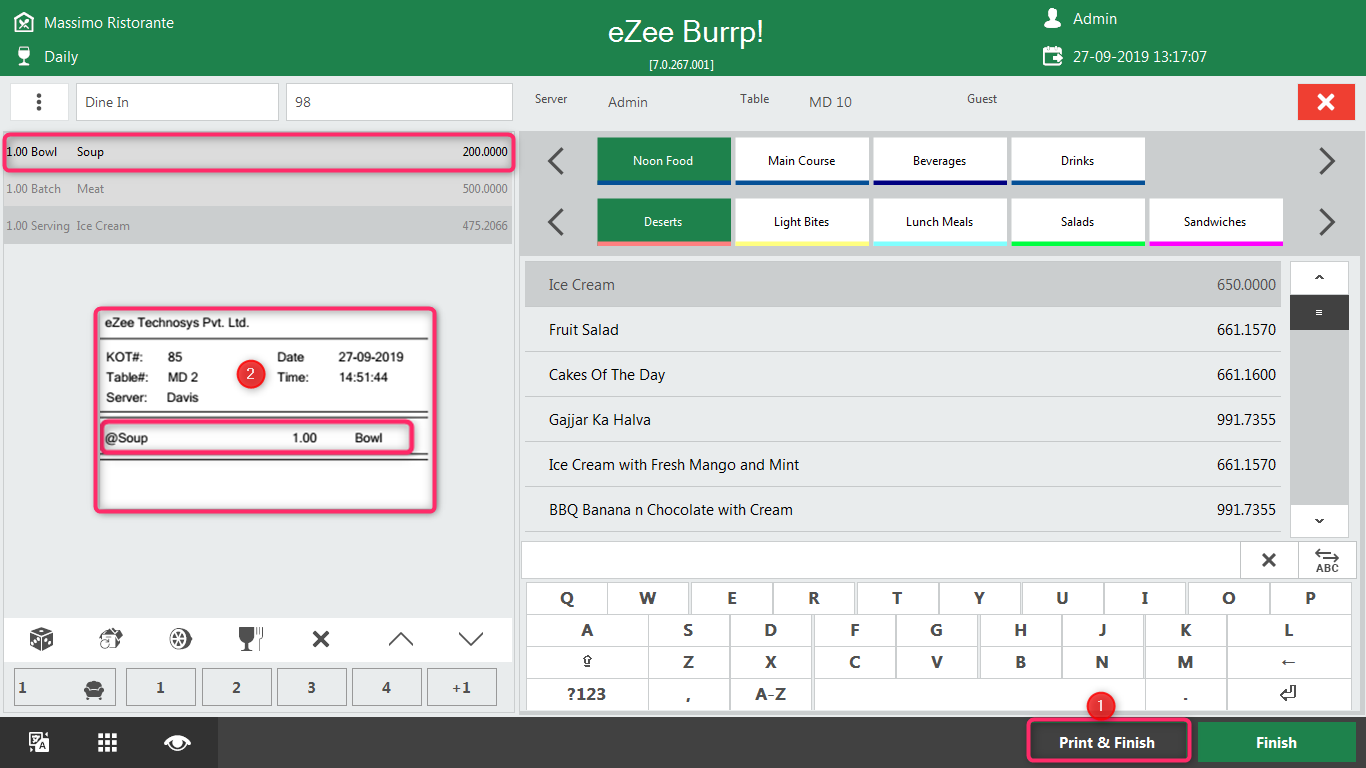This screenshot has width=1366, height=768.
Task: Set quantity with the 2 button
Action: 237,688
